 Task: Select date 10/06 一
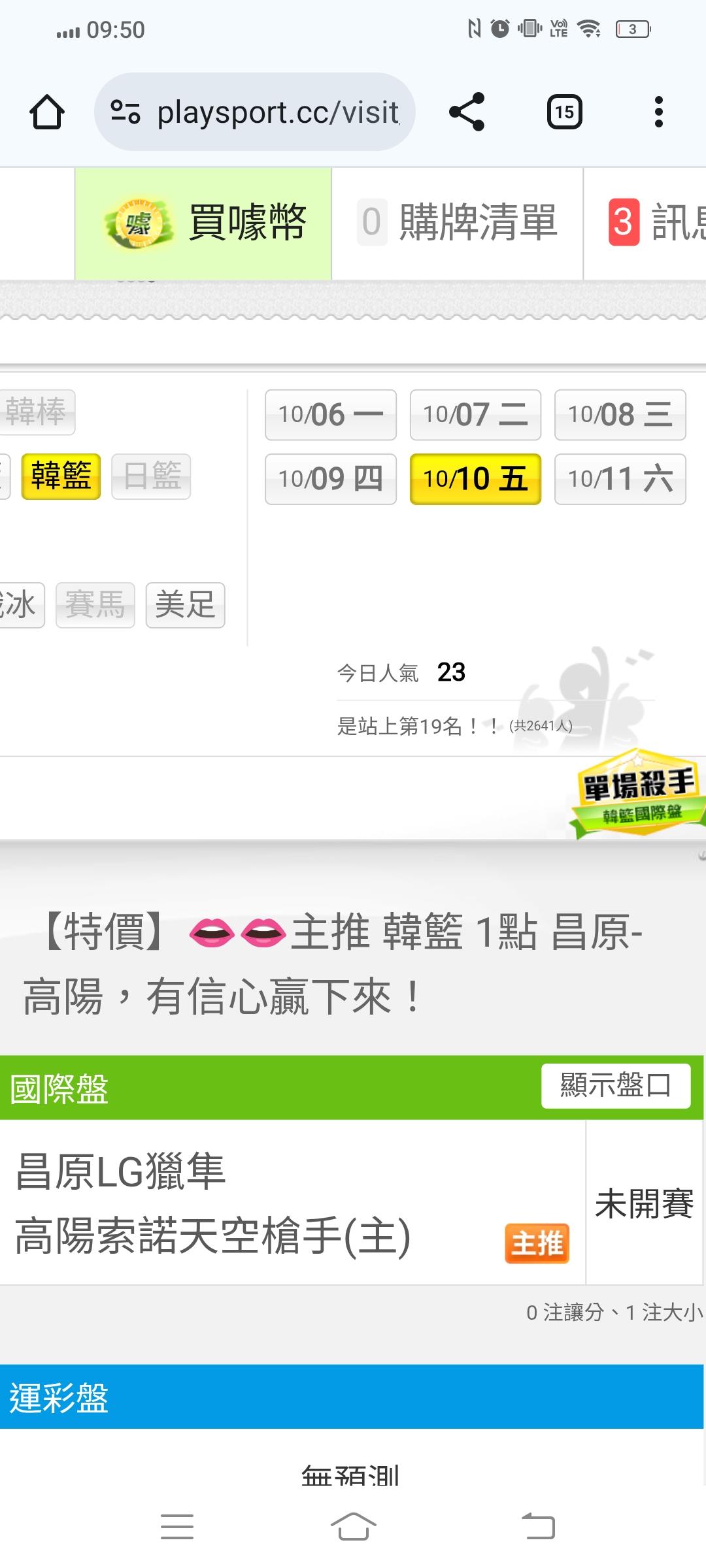coord(331,415)
